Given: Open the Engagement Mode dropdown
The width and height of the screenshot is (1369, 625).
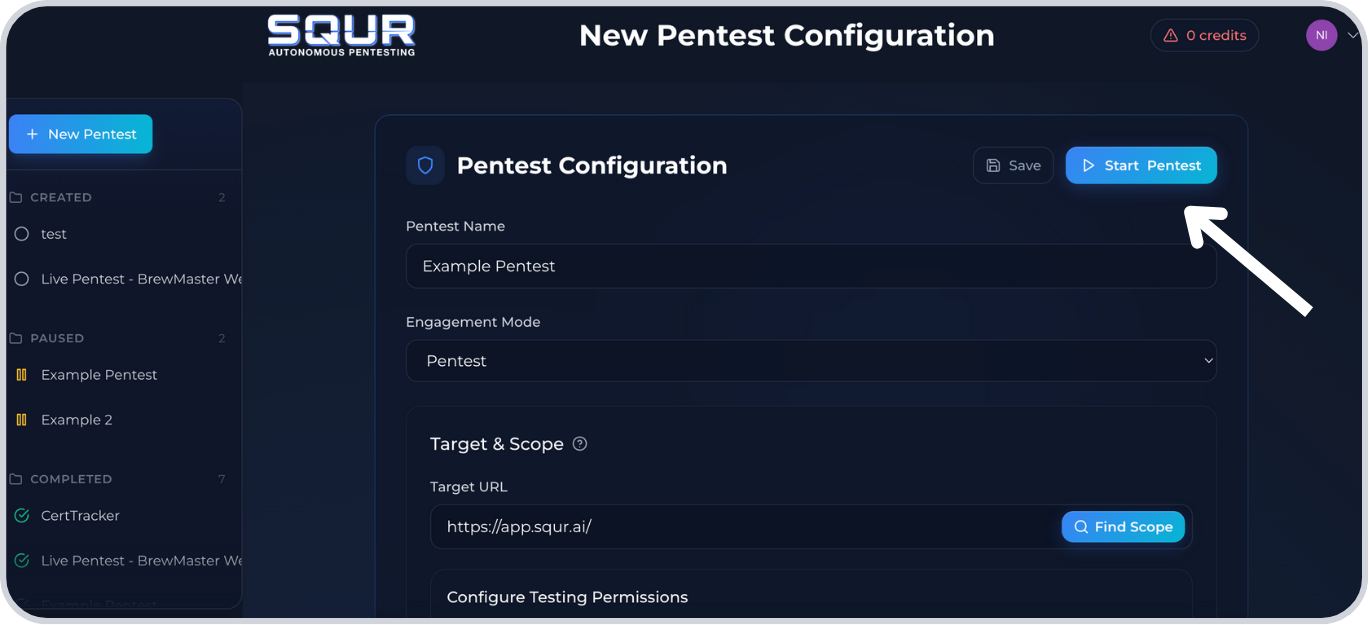Looking at the screenshot, I should pyautogui.click(x=811, y=360).
